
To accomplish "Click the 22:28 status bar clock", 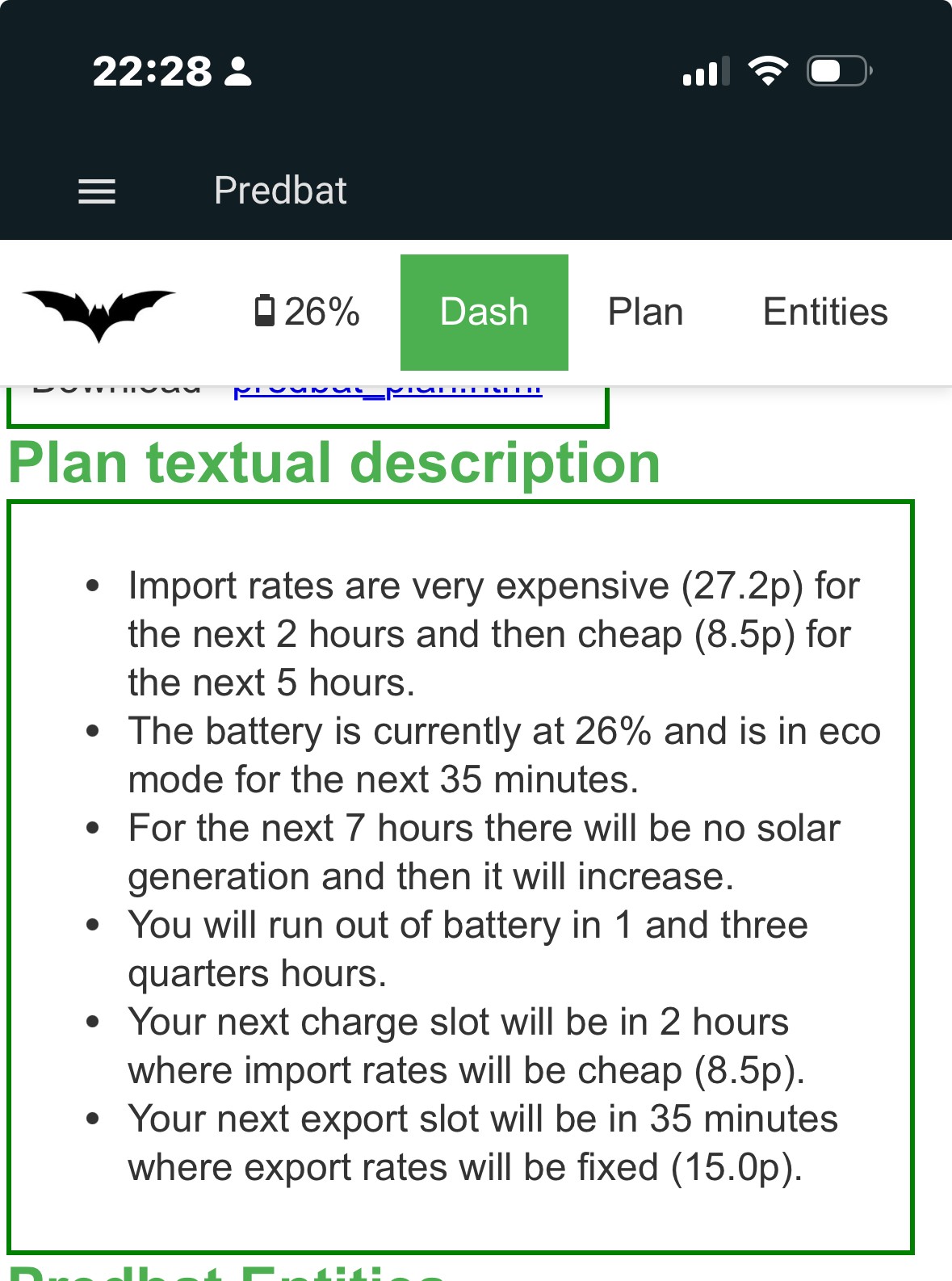I will tap(153, 72).
